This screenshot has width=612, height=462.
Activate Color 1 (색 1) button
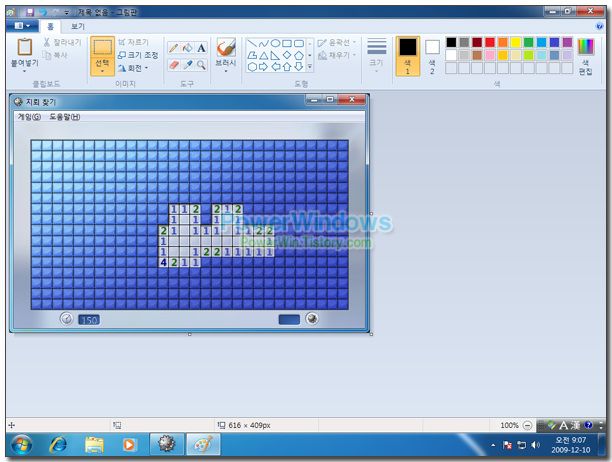pos(407,56)
